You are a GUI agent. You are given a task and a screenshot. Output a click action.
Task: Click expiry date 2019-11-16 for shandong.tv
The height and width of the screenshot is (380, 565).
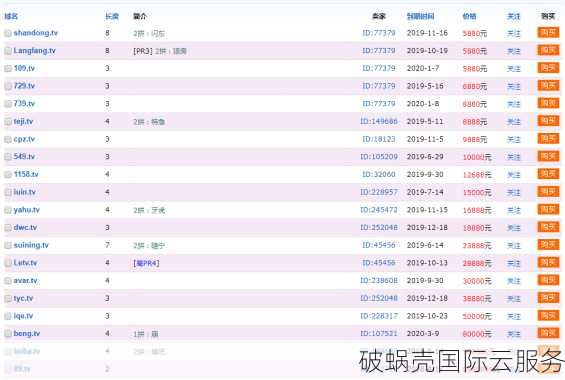coord(427,33)
